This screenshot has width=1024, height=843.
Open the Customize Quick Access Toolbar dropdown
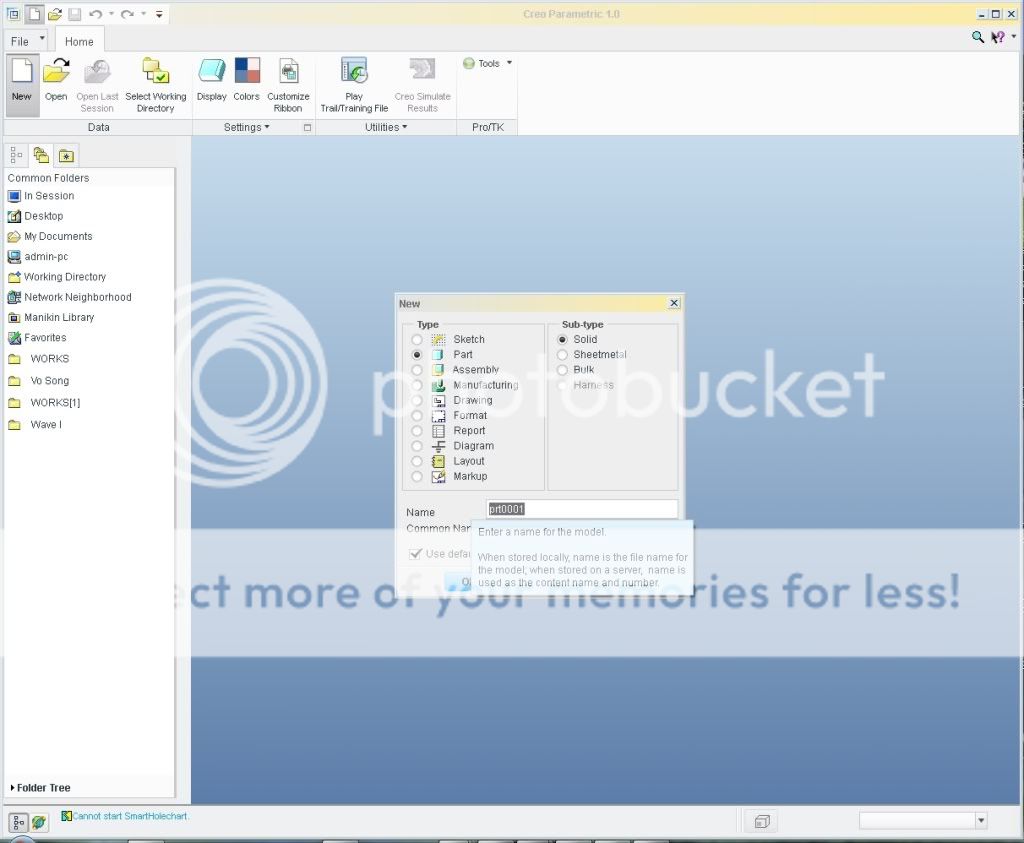tap(159, 14)
